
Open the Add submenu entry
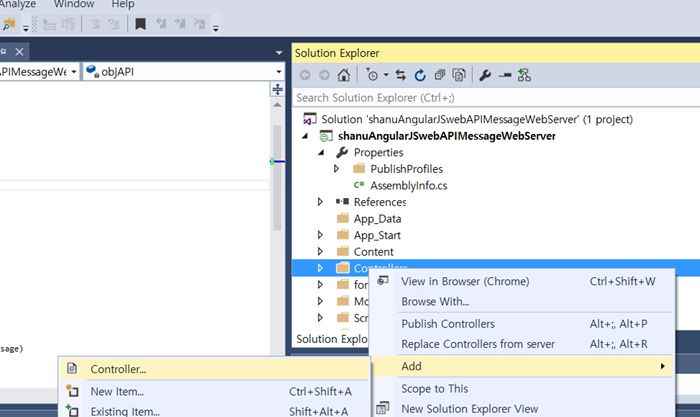pos(522,366)
